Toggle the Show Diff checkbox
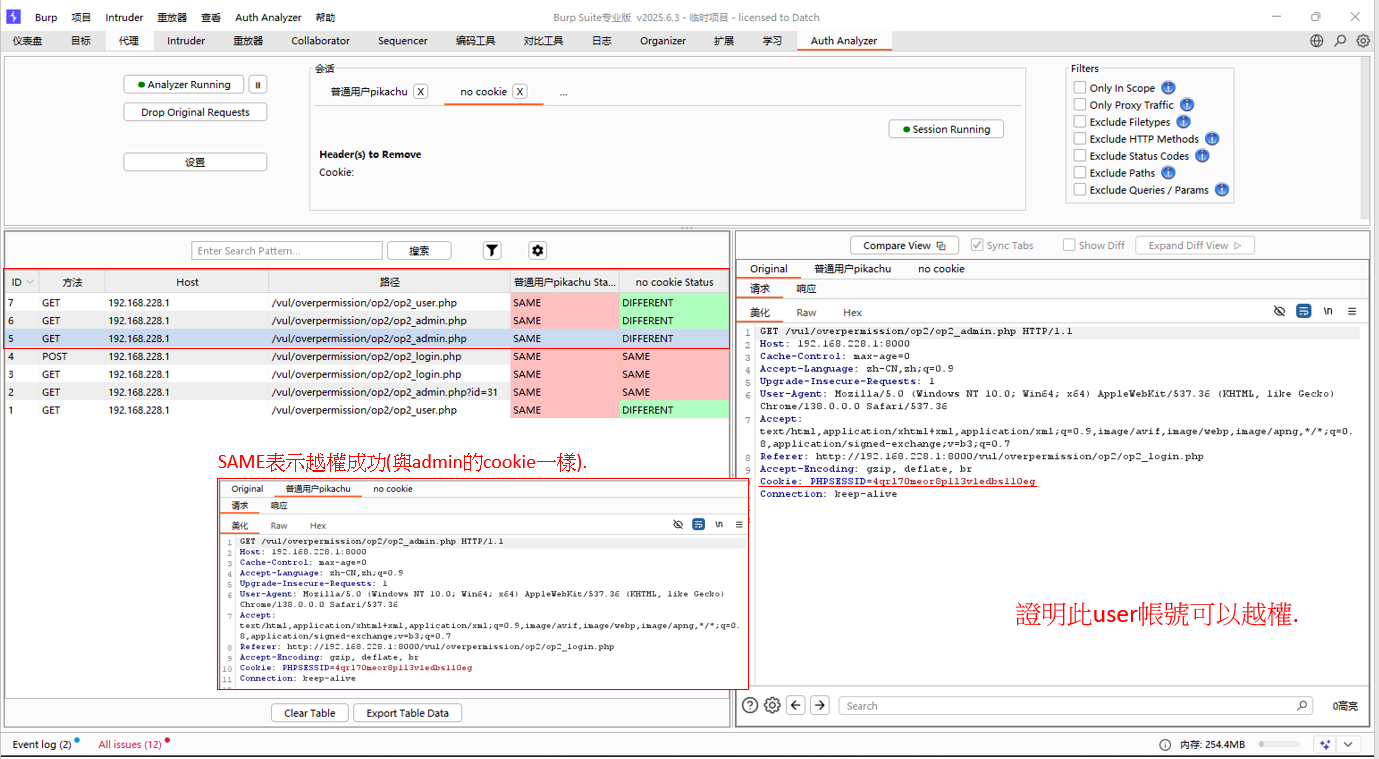 1069,245
